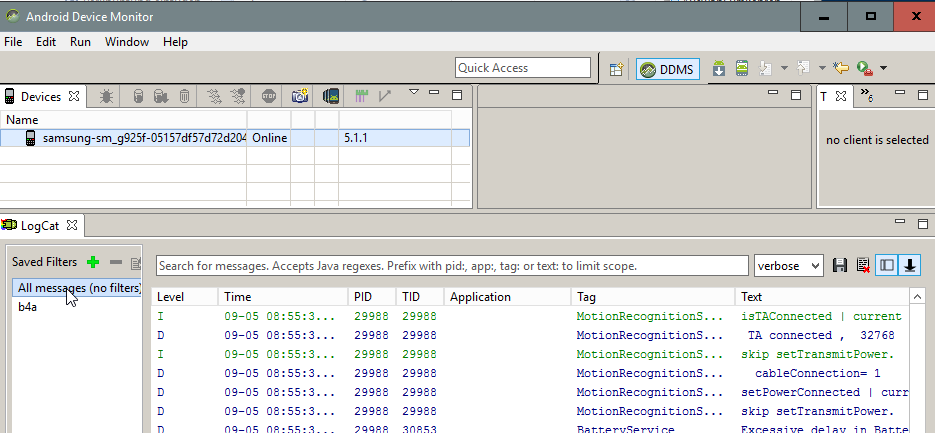Click the Level column header
The width and height of the screenshot is (935, 433).
pos(185,297)
